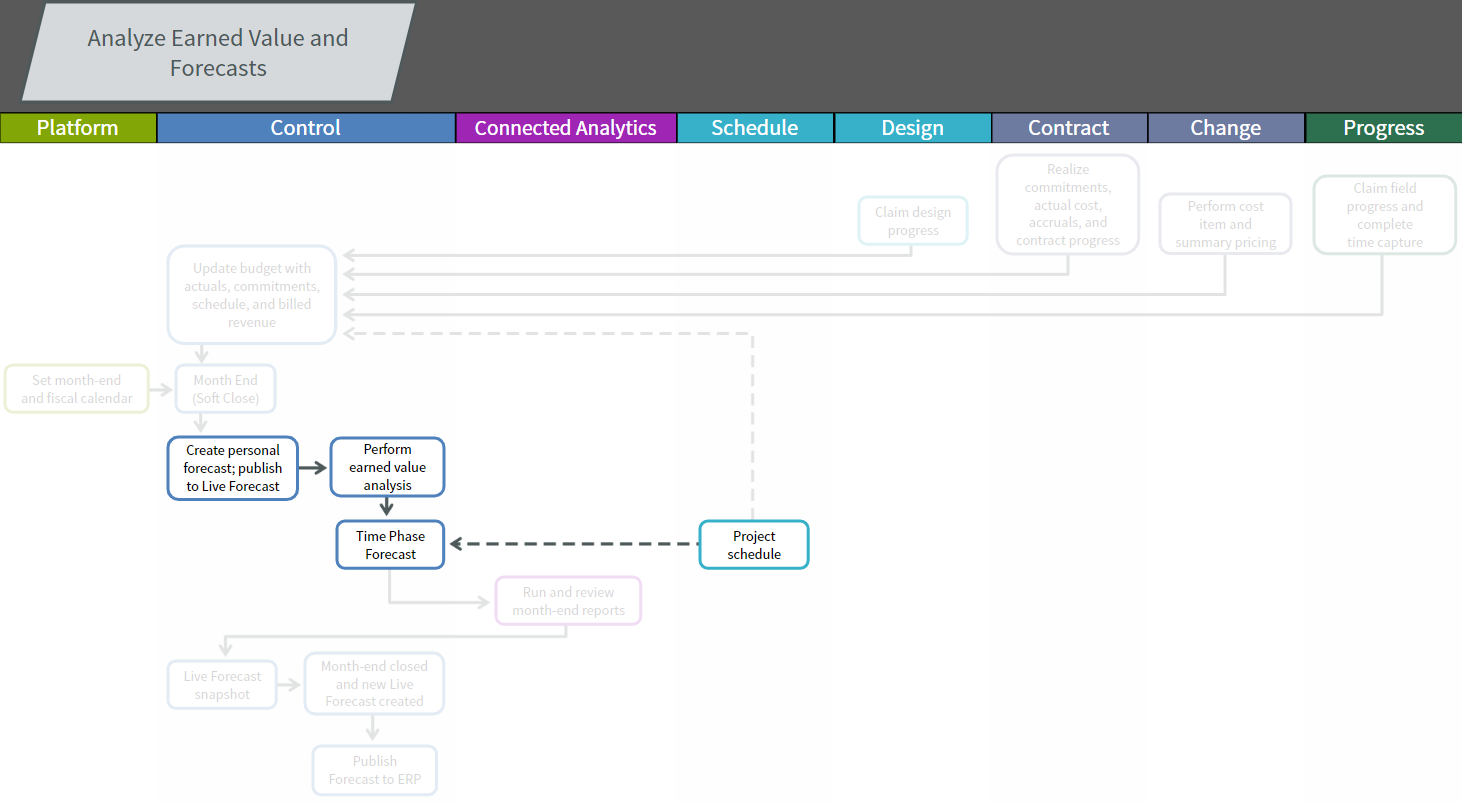
Task: Select Run and review month-end reports
Action: (568, 601)
